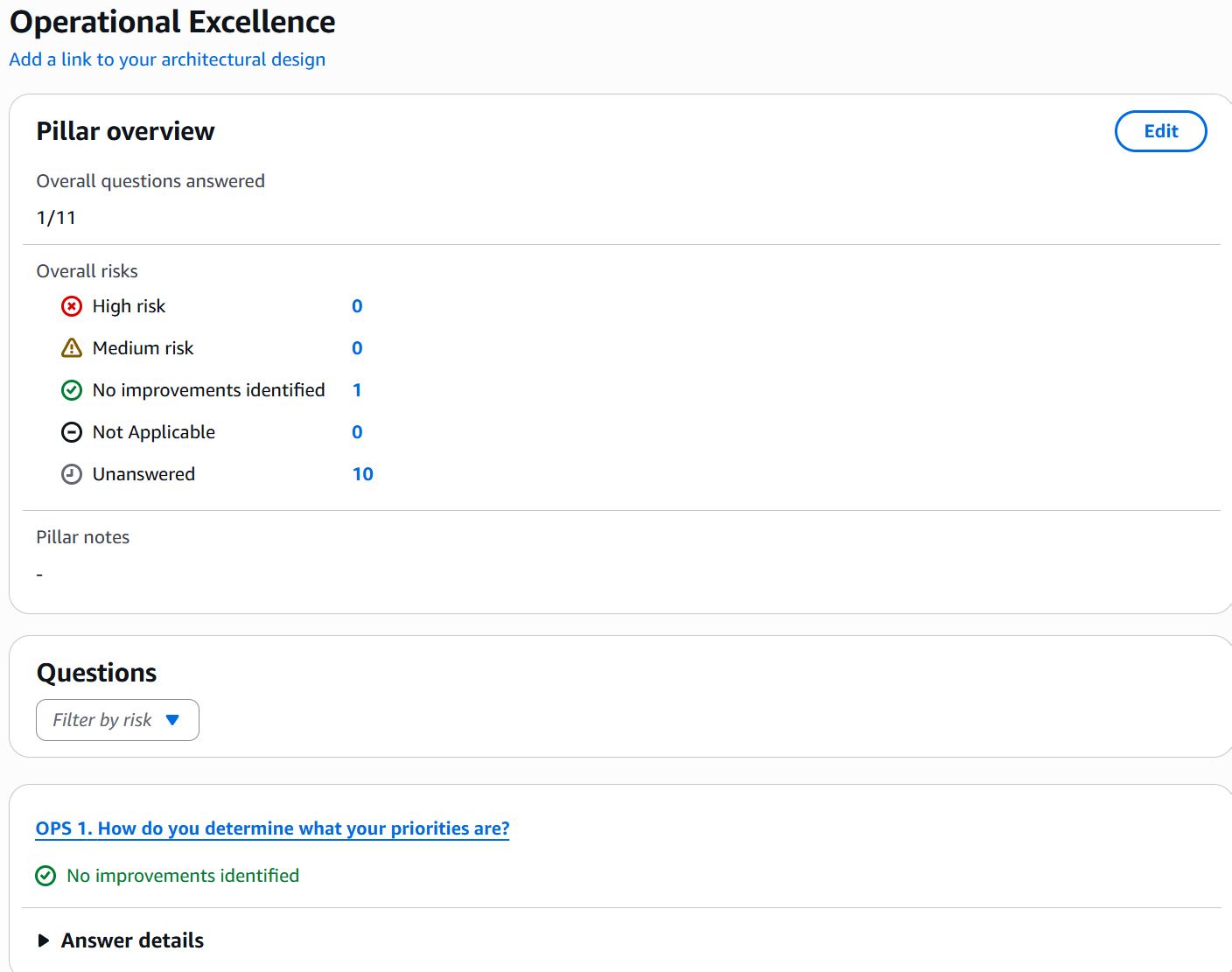Click the Pillar overview heading

125,131
